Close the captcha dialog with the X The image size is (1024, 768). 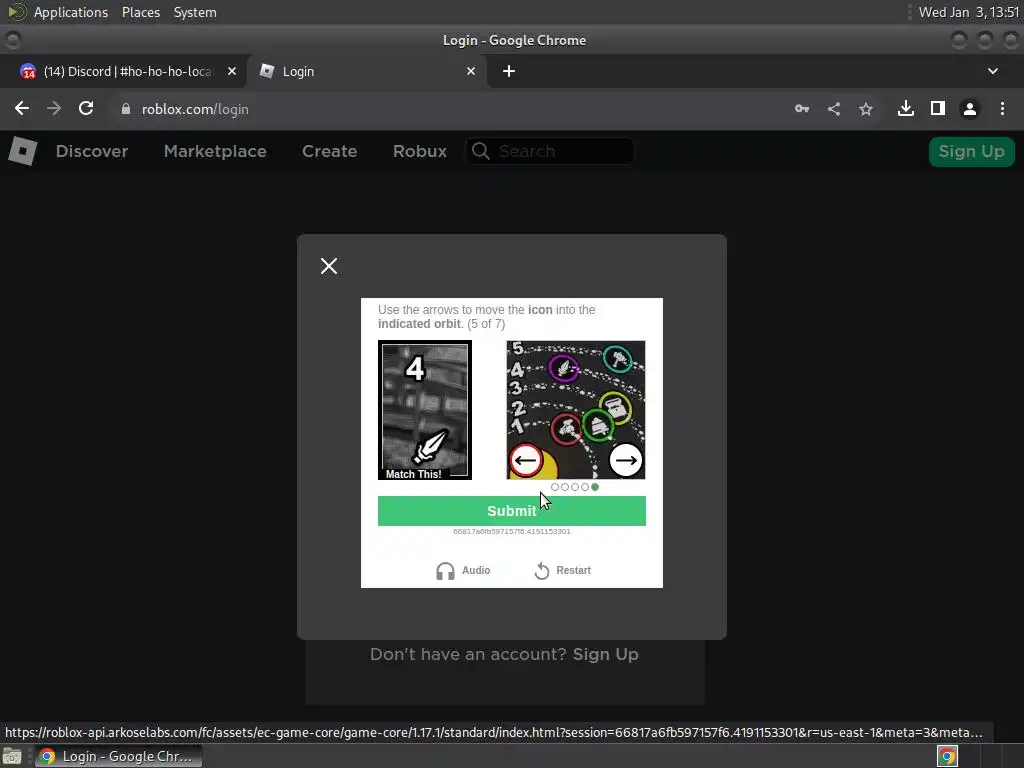coord(329,266)
